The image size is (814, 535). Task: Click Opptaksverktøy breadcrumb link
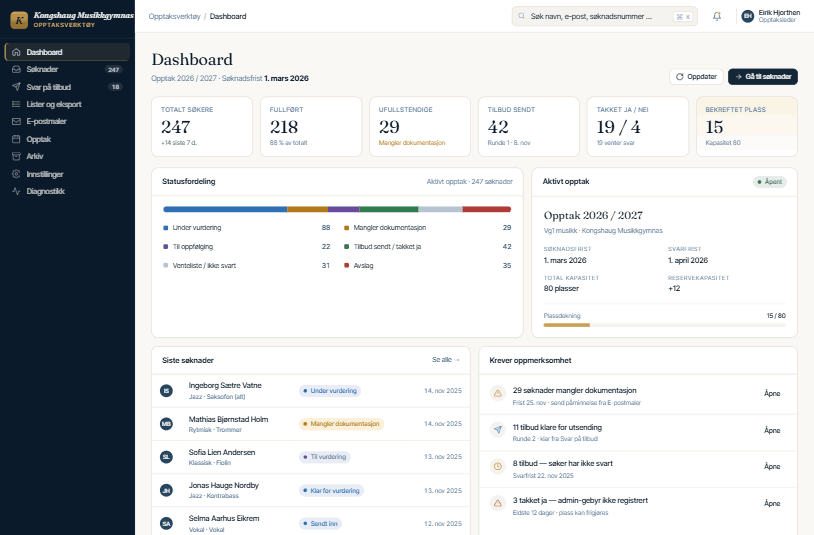tap(174, 16)
